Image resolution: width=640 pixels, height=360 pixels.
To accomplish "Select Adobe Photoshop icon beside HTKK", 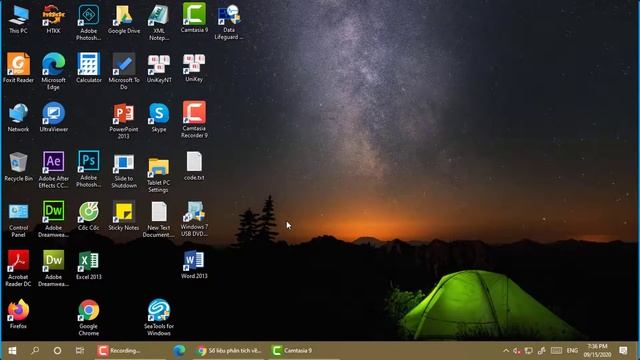I will point(89,23).
